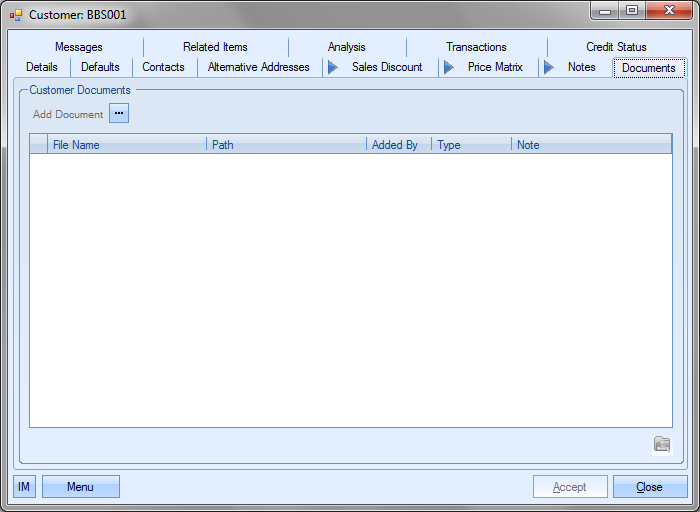Open the Defaults tab
Screen dimensions: 700x512
tap(100, 68)
